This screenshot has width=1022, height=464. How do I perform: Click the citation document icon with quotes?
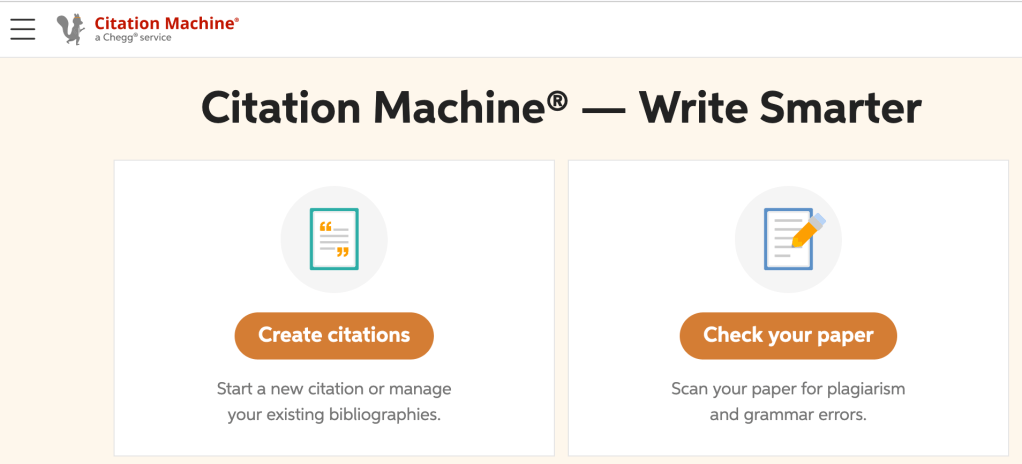tap(334, 240)
